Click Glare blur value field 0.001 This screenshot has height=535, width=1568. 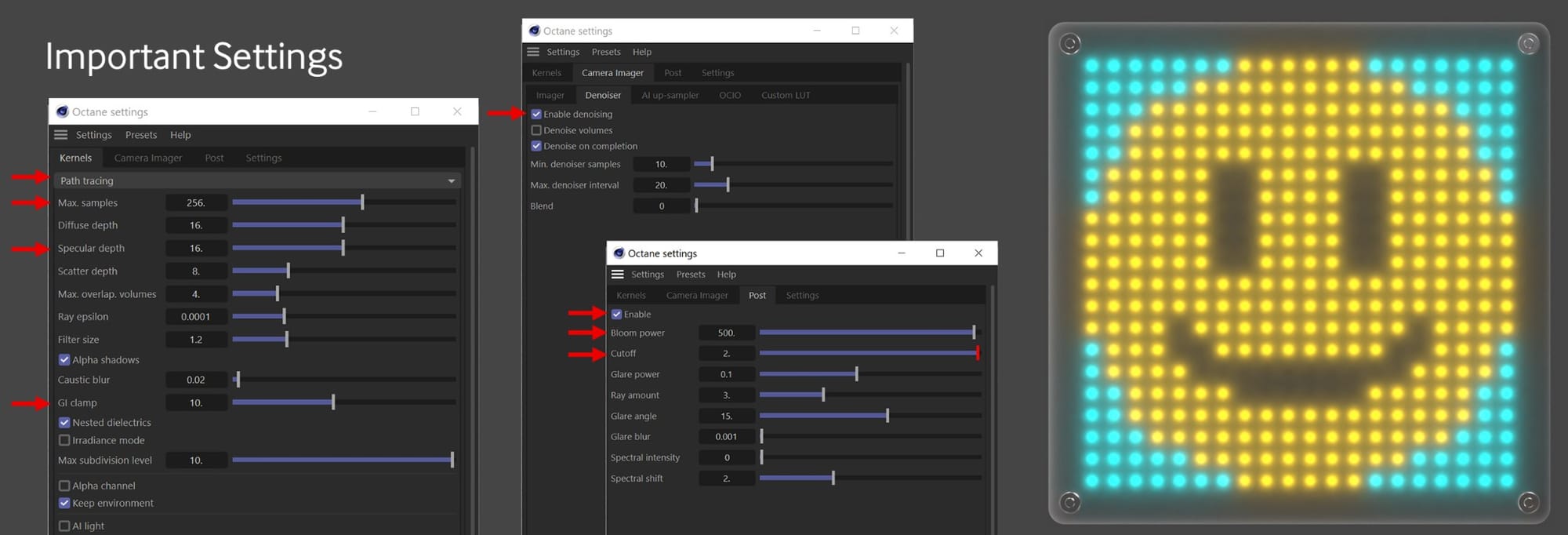727,436
